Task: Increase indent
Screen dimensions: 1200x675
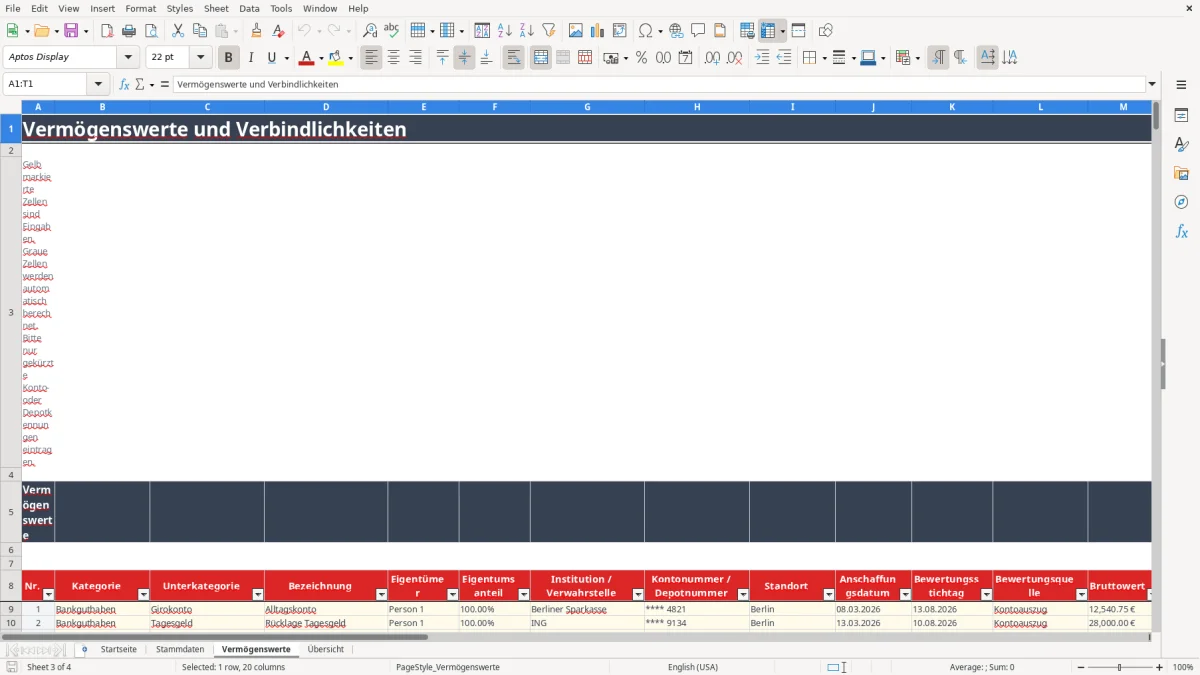Action: pyautogui.click(x=762, y=58)
